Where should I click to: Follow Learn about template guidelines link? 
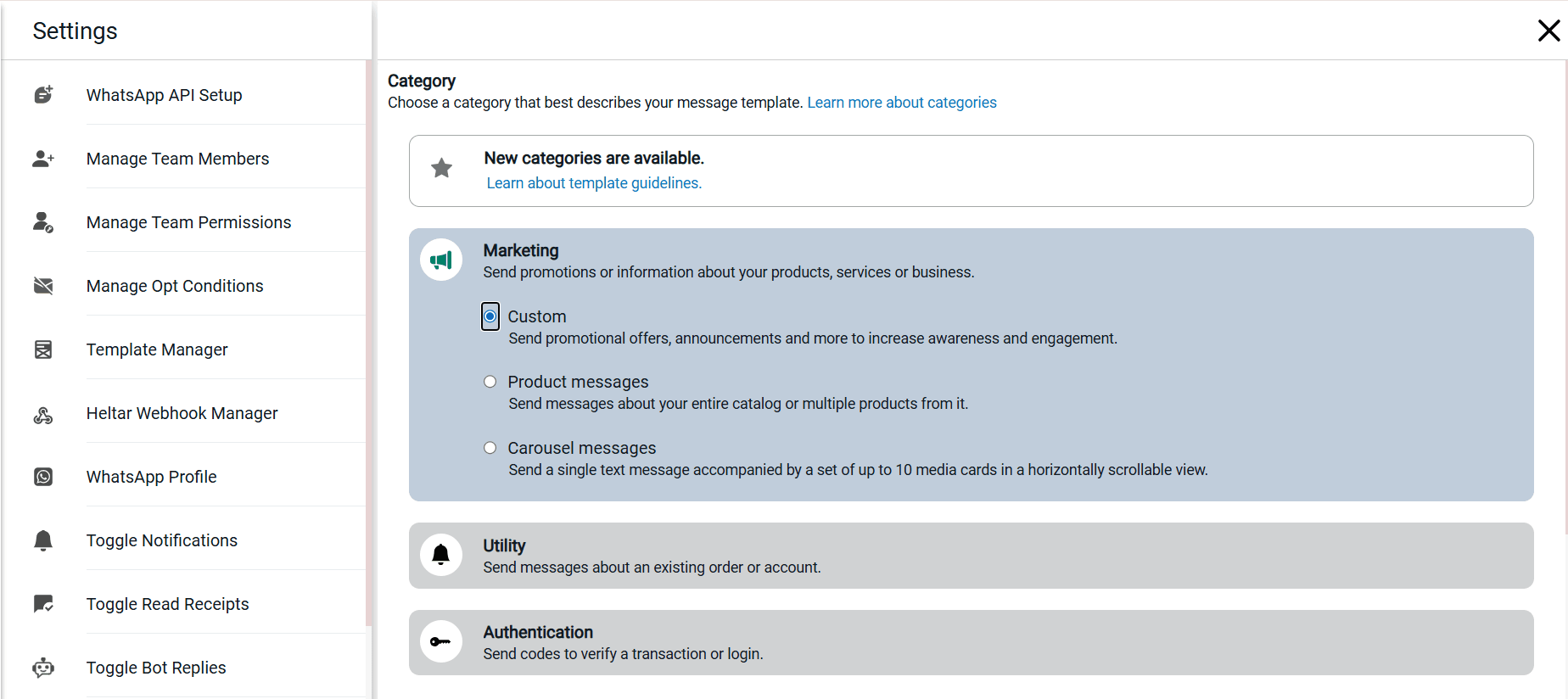pyautogui.click(x=594, y=183)
